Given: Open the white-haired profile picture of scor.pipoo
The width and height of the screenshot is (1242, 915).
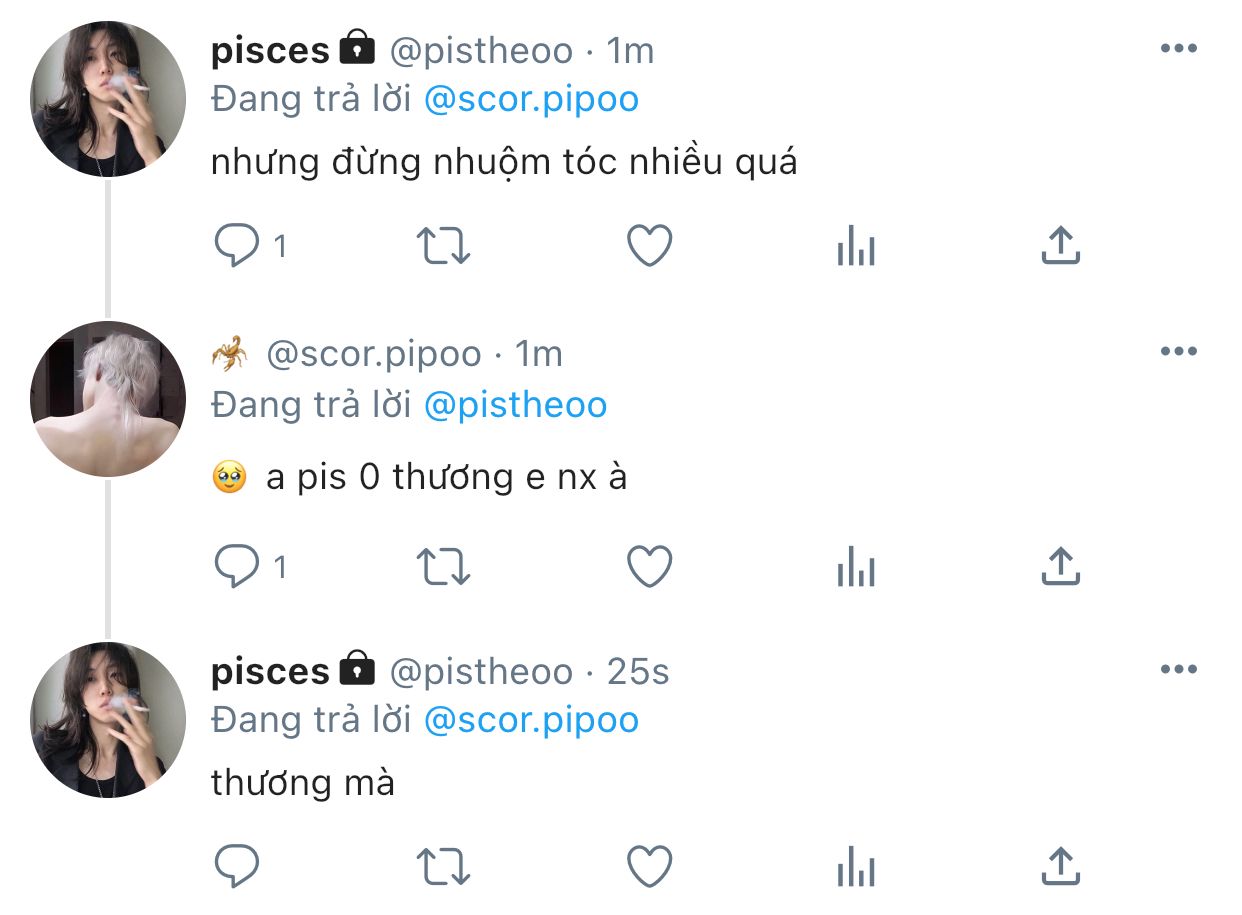Looking at the screenshot, I should [x=108, y=399].
